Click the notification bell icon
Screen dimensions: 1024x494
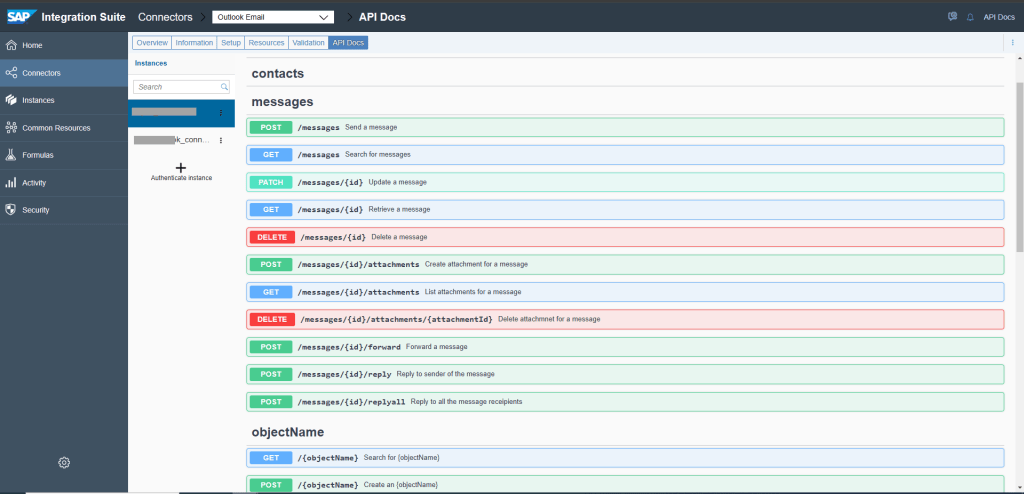click(x=970, y=17)
